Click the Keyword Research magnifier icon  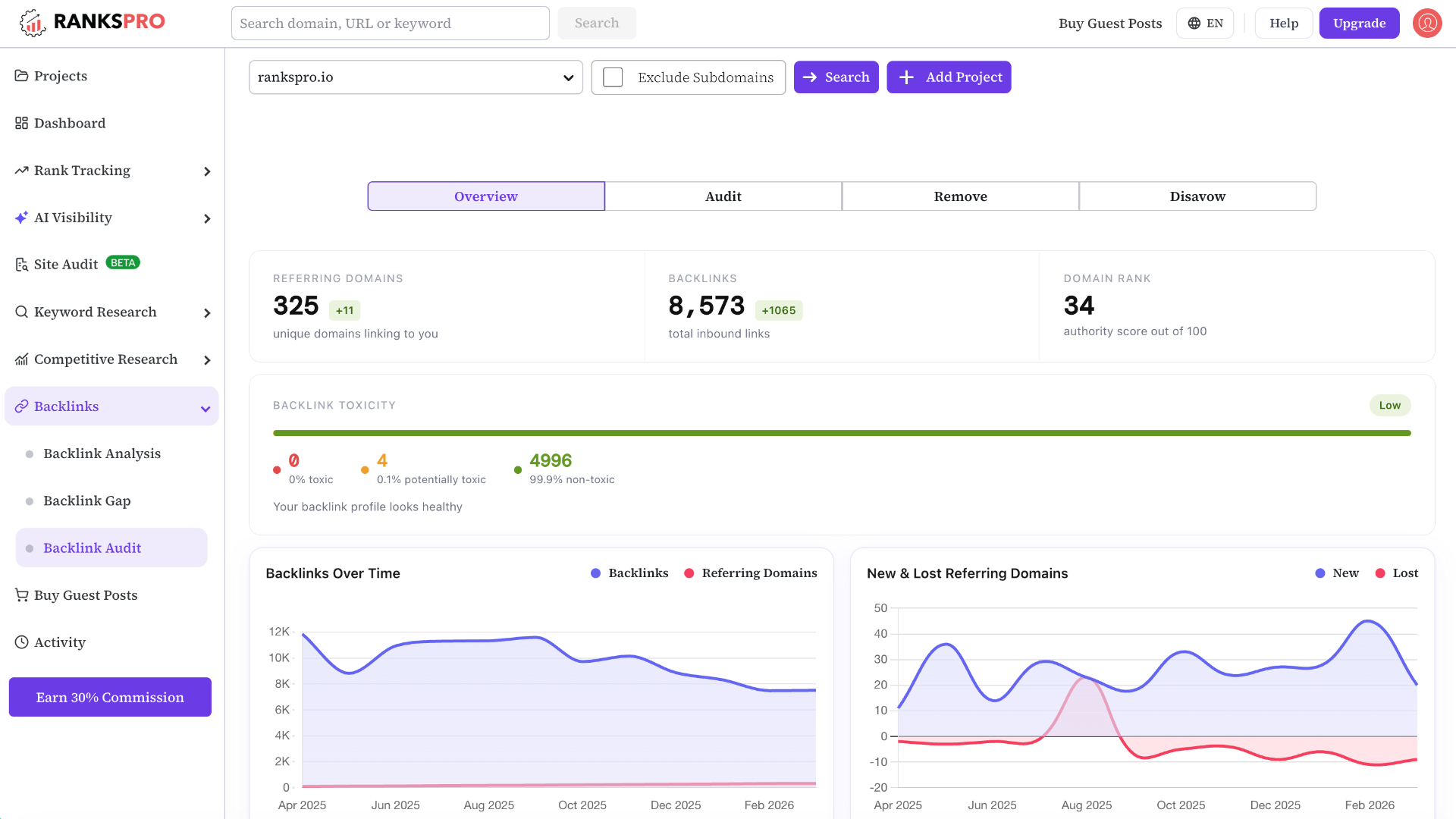click(x=21, y=312)
